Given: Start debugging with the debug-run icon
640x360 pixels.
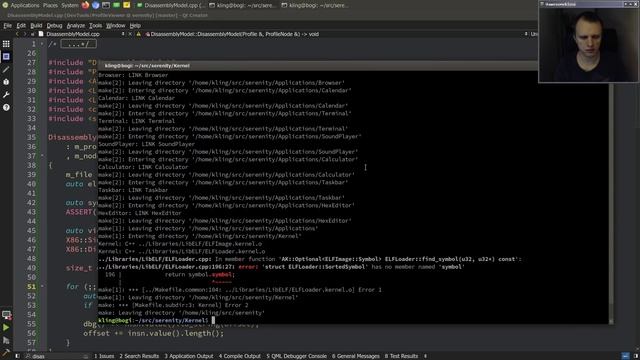Looking at the screenshot, I should pyautogui.click(x=6, y=340).
